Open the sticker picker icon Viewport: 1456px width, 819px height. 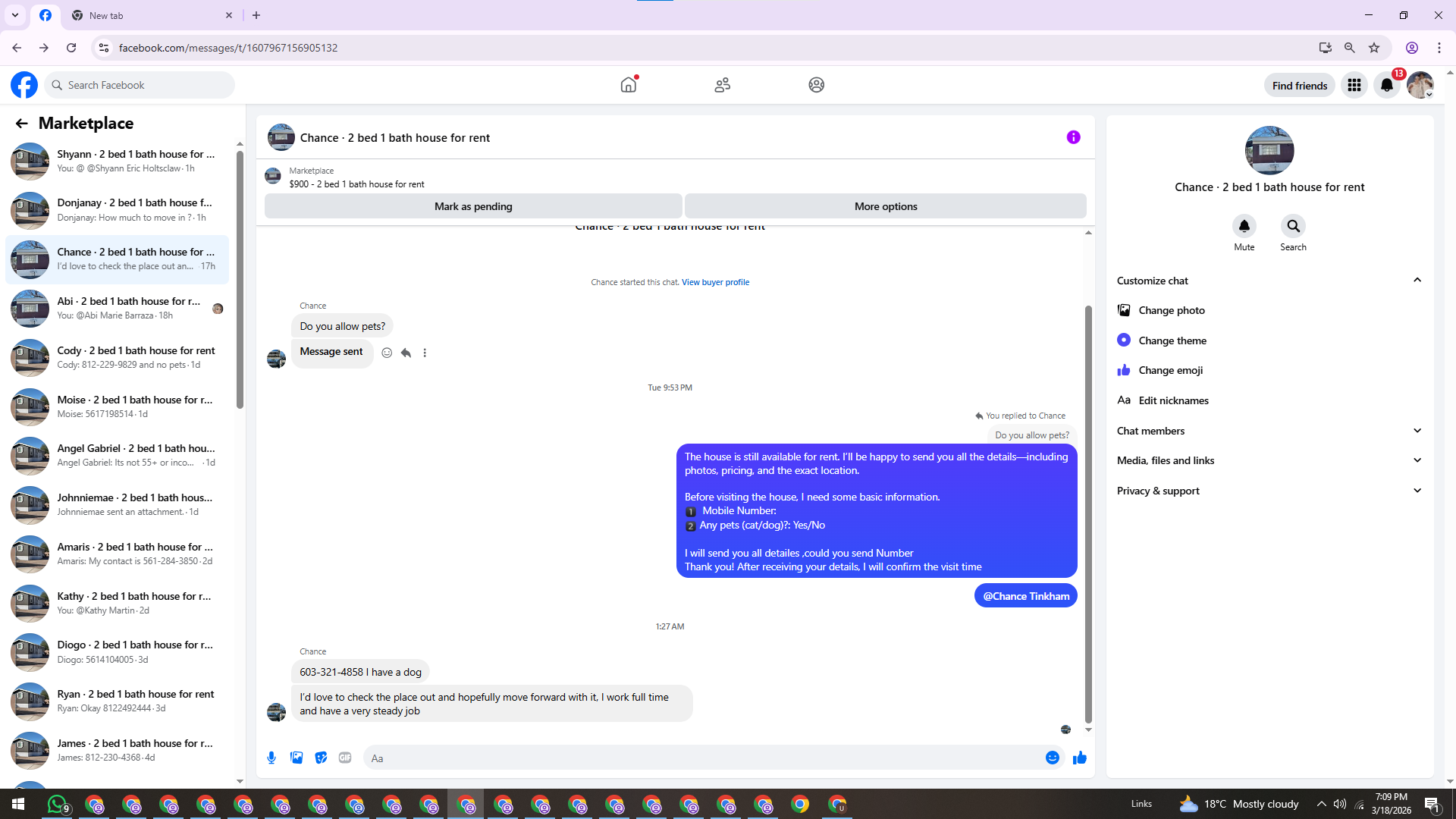click(321, 758)
